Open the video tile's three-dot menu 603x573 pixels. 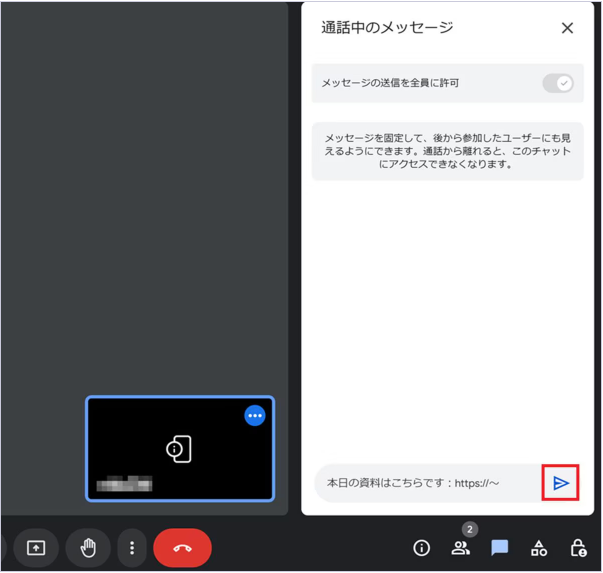click(255, 416)
